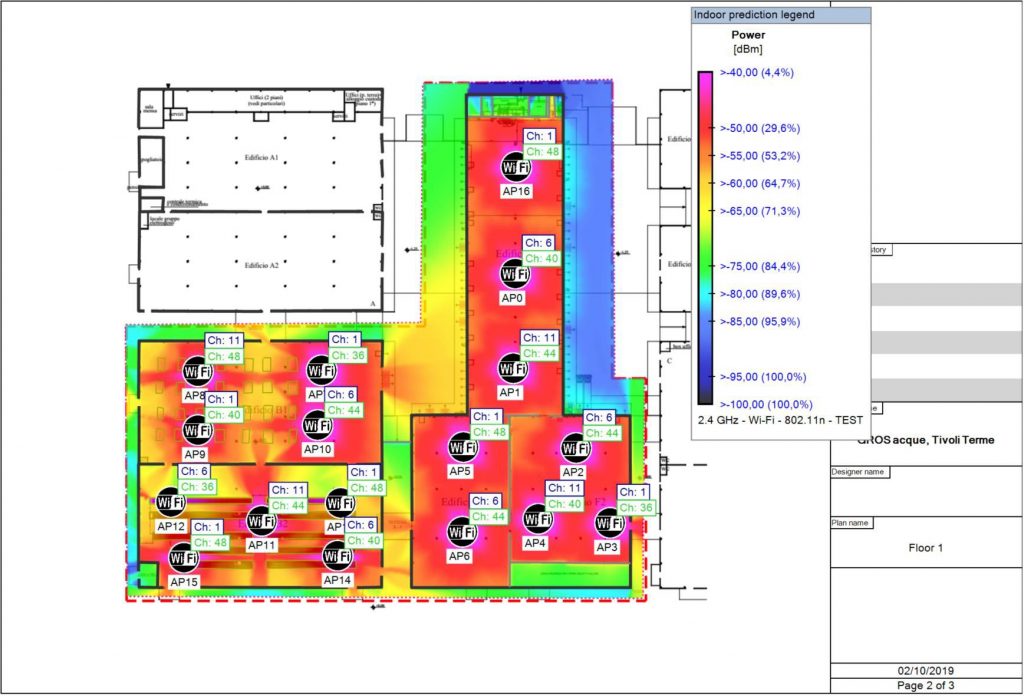Click the 'GROS acque, Tivoli Terme' title text
Screen dimensions: 1024x696
[925, 440]
